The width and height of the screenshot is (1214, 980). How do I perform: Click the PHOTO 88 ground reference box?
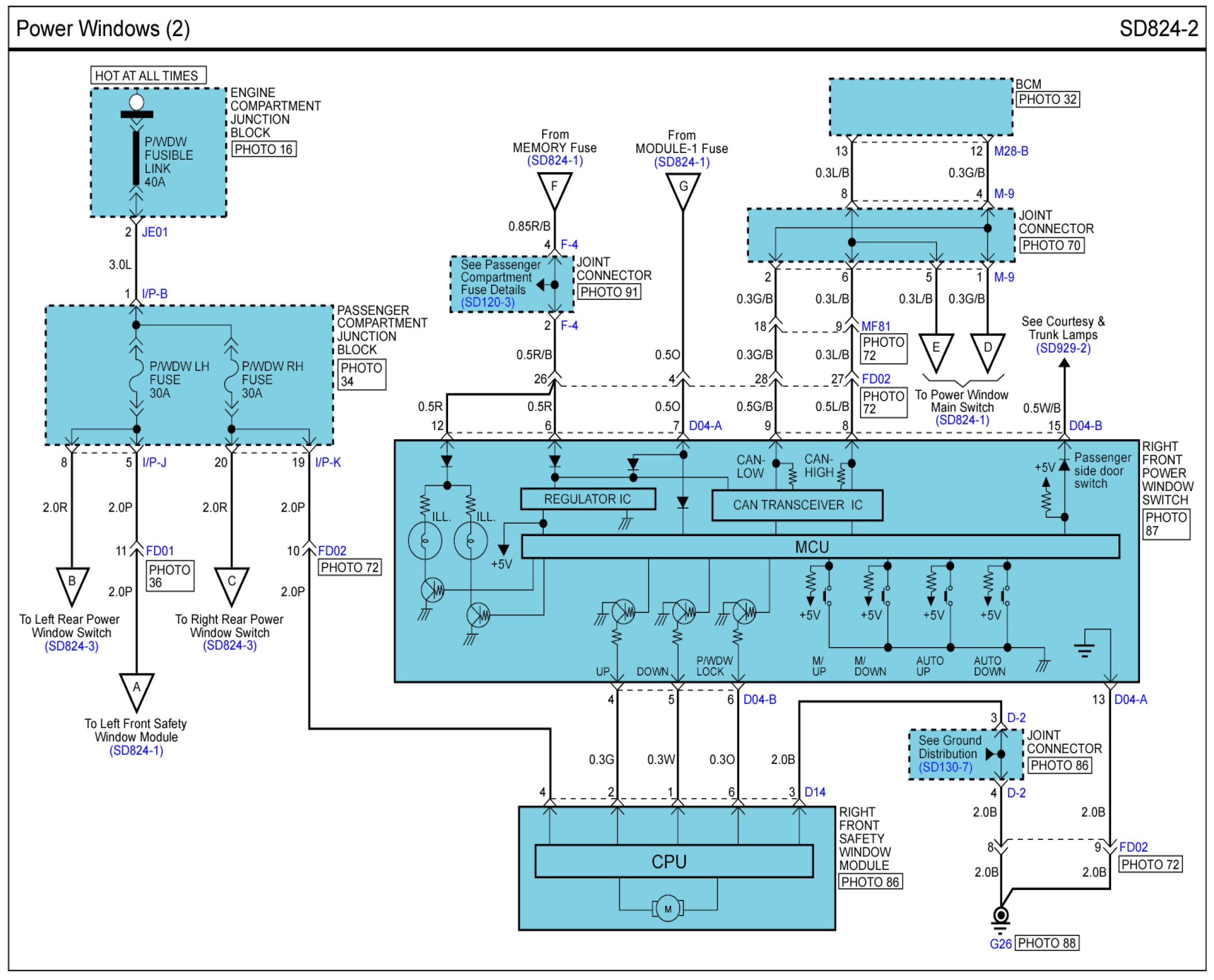click(x=1047, y=943)
